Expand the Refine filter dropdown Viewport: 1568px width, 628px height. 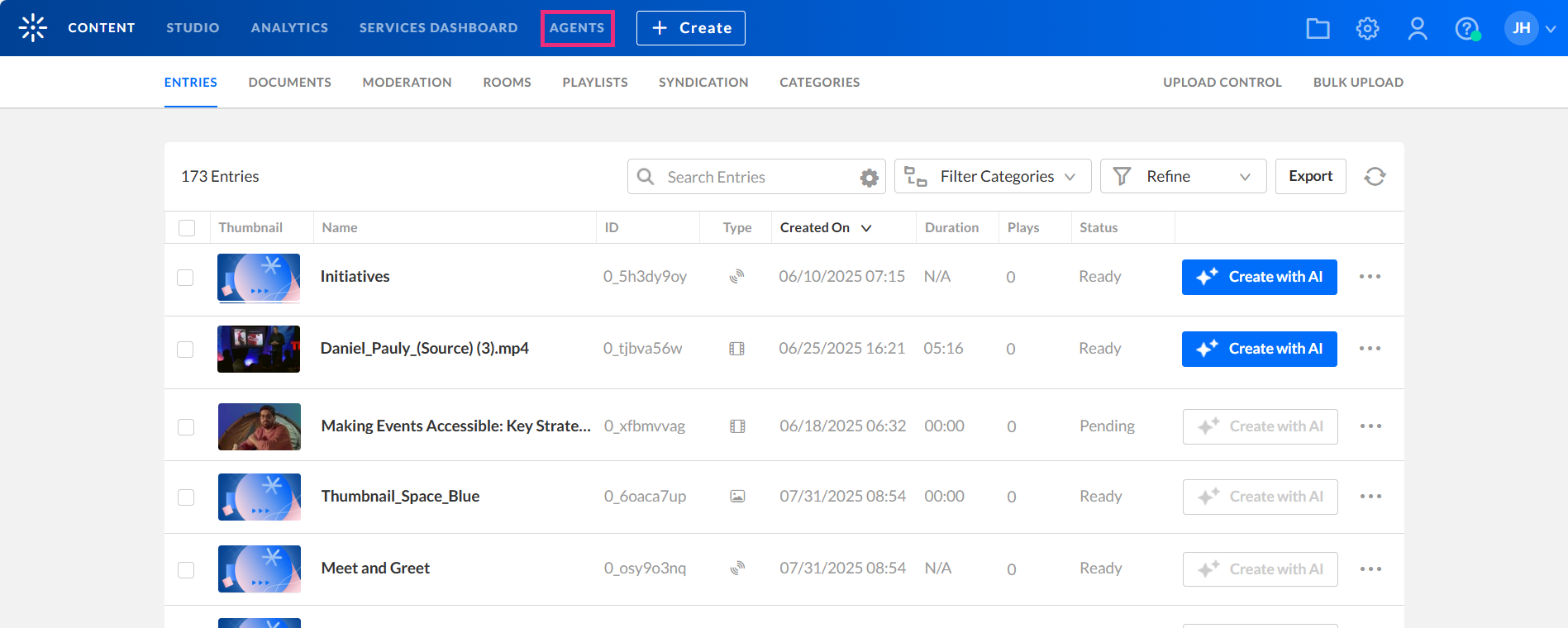click(x=1183, y=176)
